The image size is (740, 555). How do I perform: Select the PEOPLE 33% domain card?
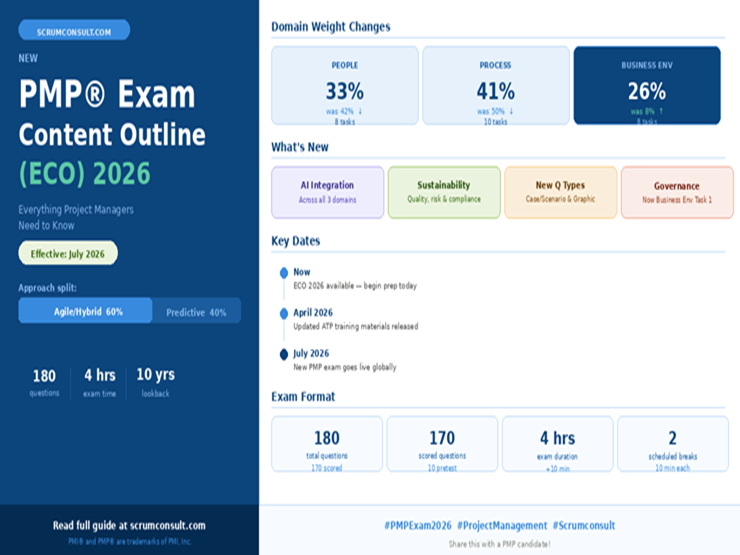[345, 85]
